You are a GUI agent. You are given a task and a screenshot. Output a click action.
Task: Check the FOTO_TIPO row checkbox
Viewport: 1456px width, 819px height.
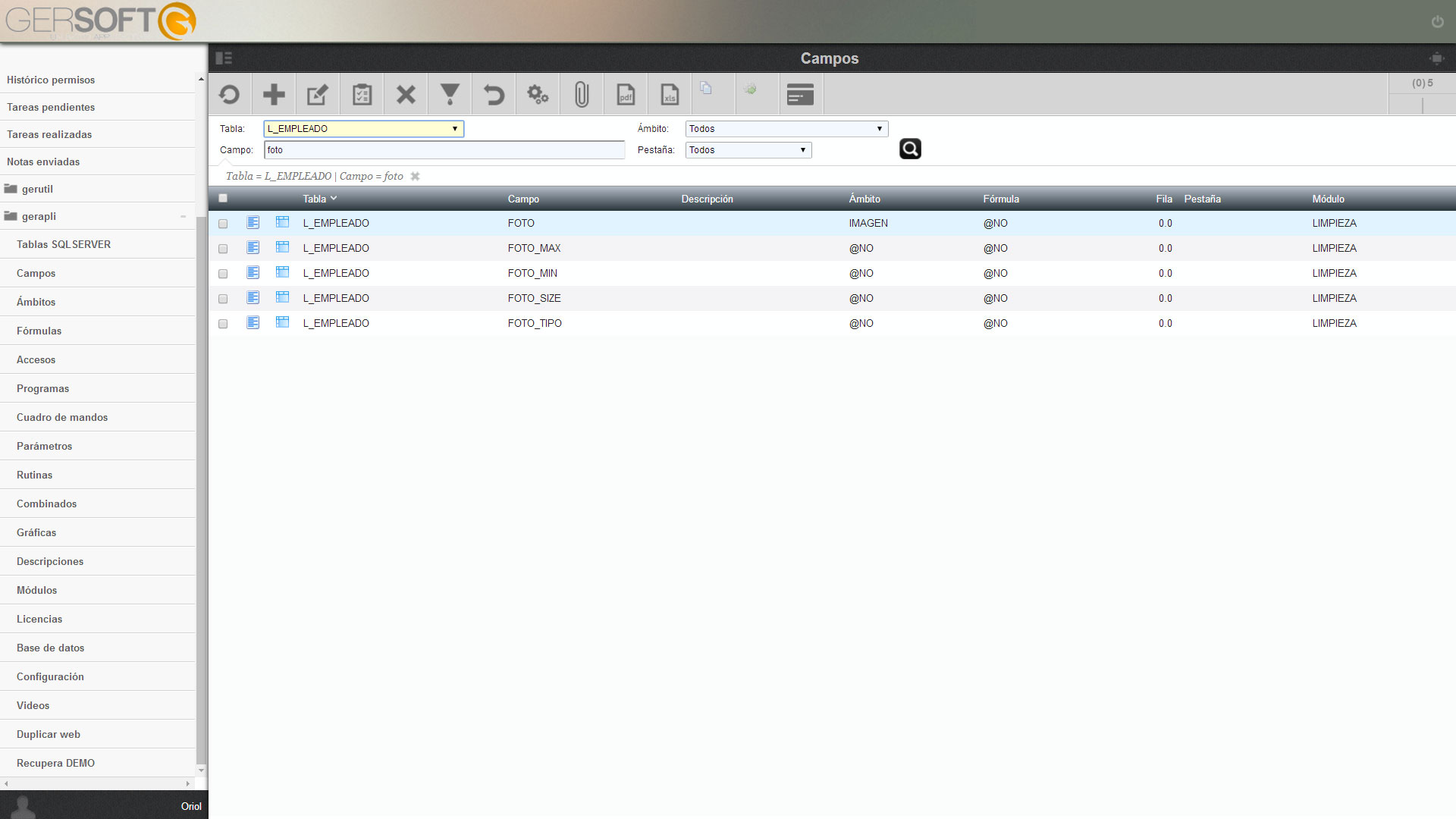coord(223,324)
